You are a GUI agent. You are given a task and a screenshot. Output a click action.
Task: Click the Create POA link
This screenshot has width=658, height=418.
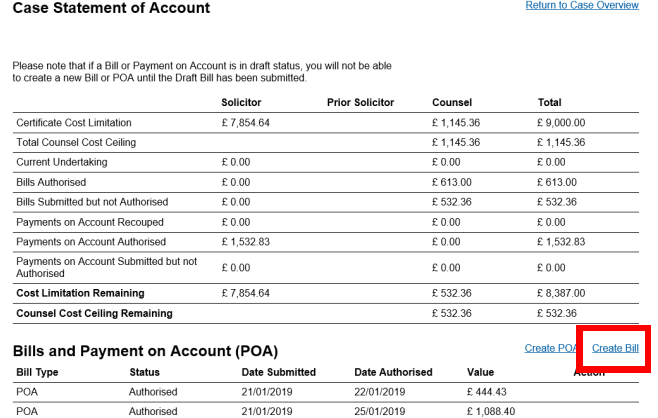[x=551, y=348]
